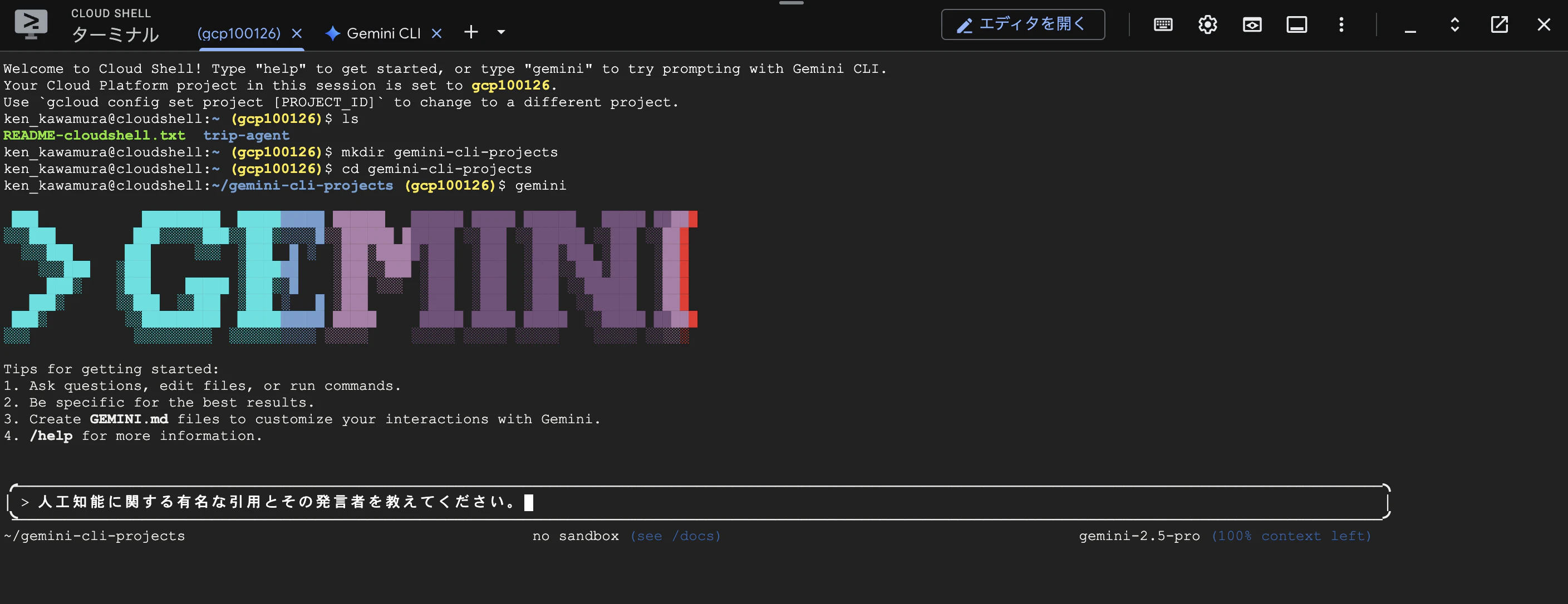
Task: Close the (gcp100126) terminal tab
Action: [297, 33]
